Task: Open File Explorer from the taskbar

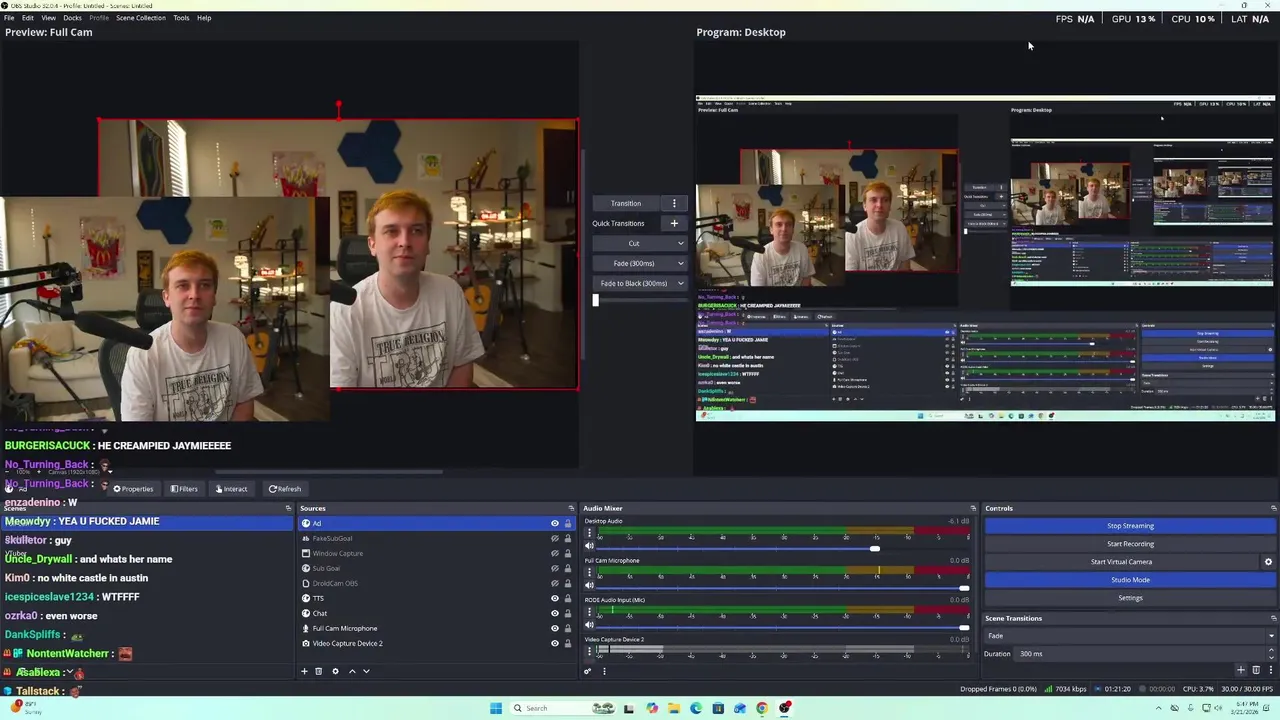Action: click(674, 708)
